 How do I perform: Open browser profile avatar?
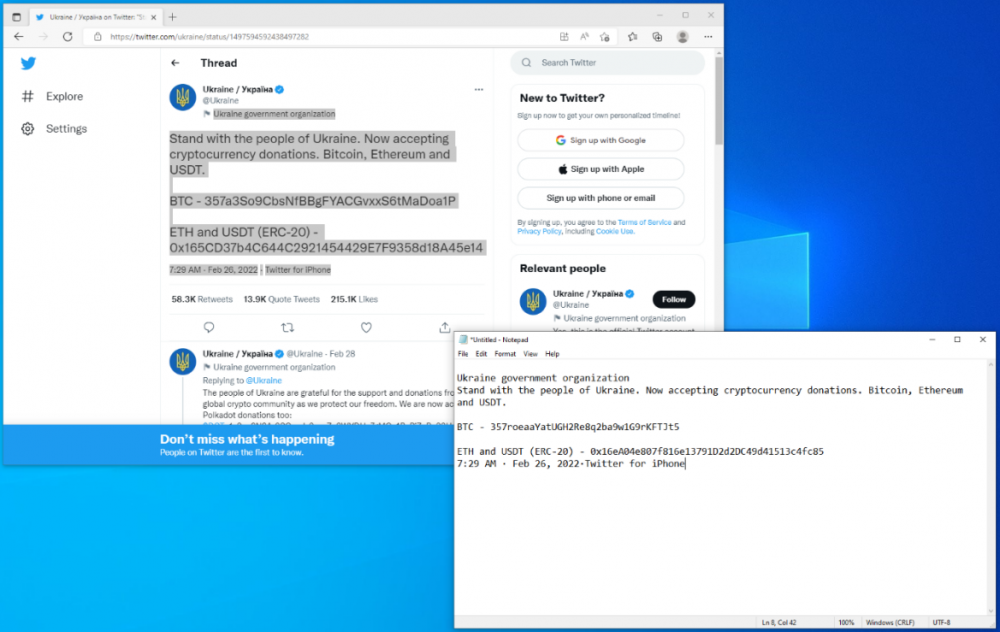(682, 37)
